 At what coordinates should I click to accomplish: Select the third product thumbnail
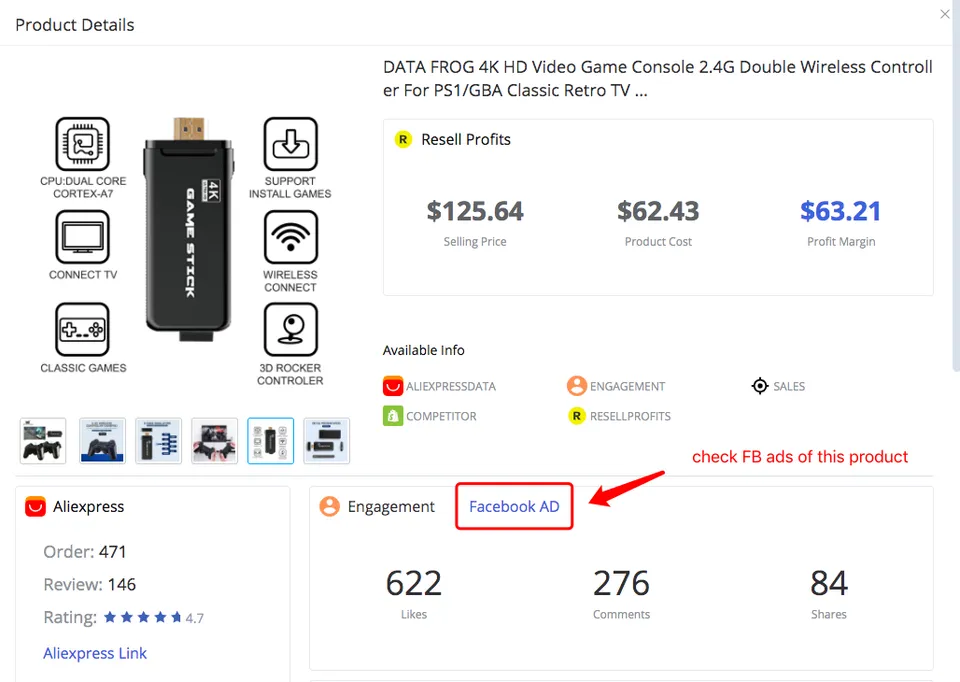pyautogui.click(x=158, y=441)
